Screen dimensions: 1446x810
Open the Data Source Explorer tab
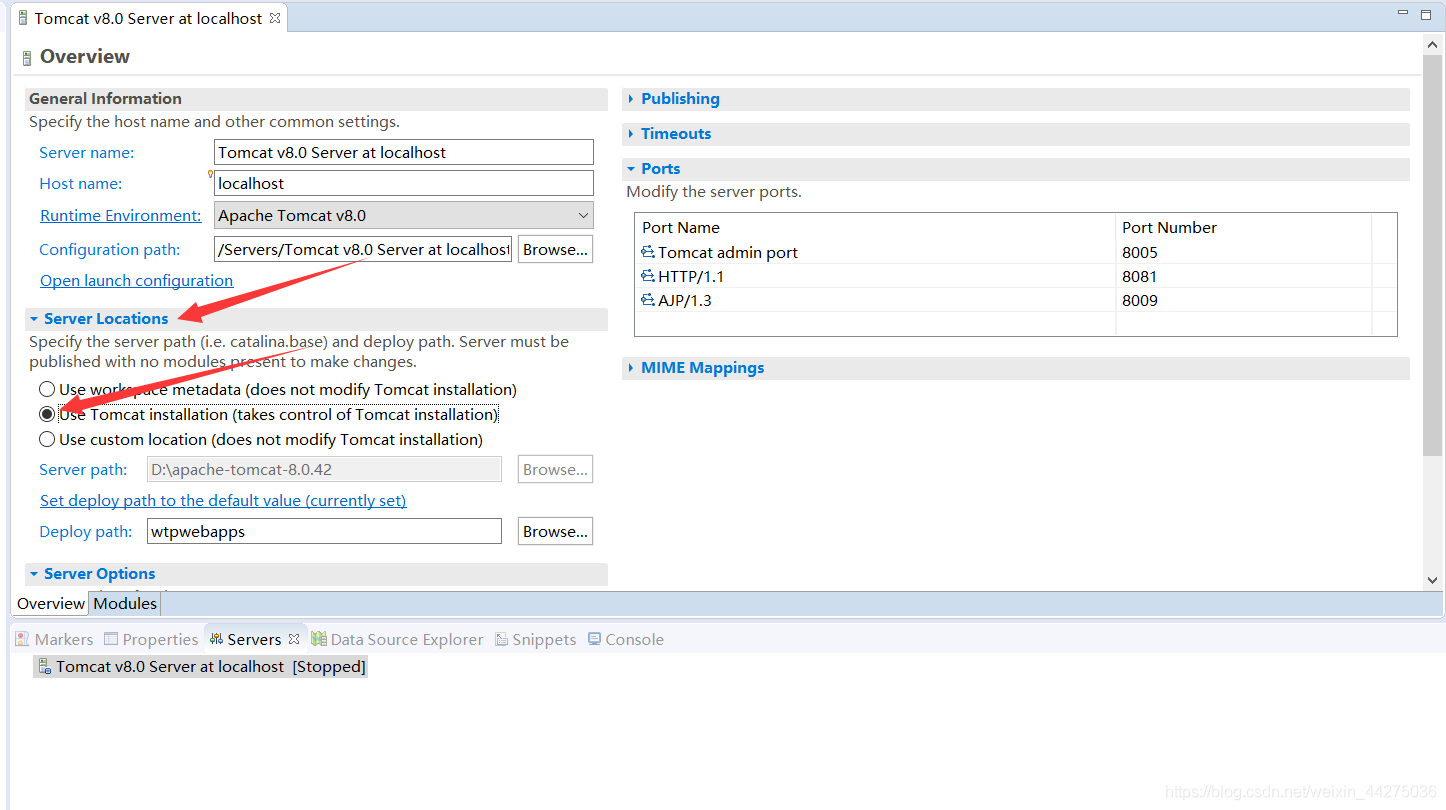tap(397, 639)
